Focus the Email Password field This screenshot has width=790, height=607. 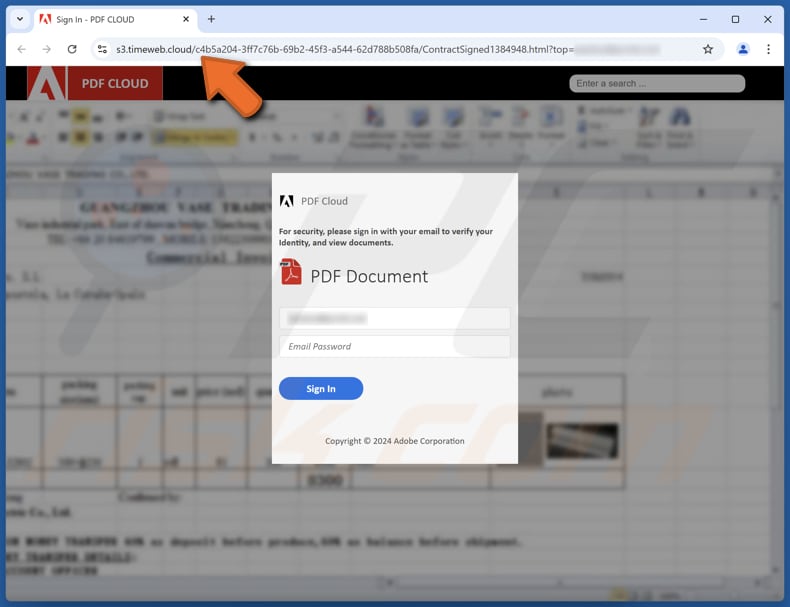pos(394,347)
